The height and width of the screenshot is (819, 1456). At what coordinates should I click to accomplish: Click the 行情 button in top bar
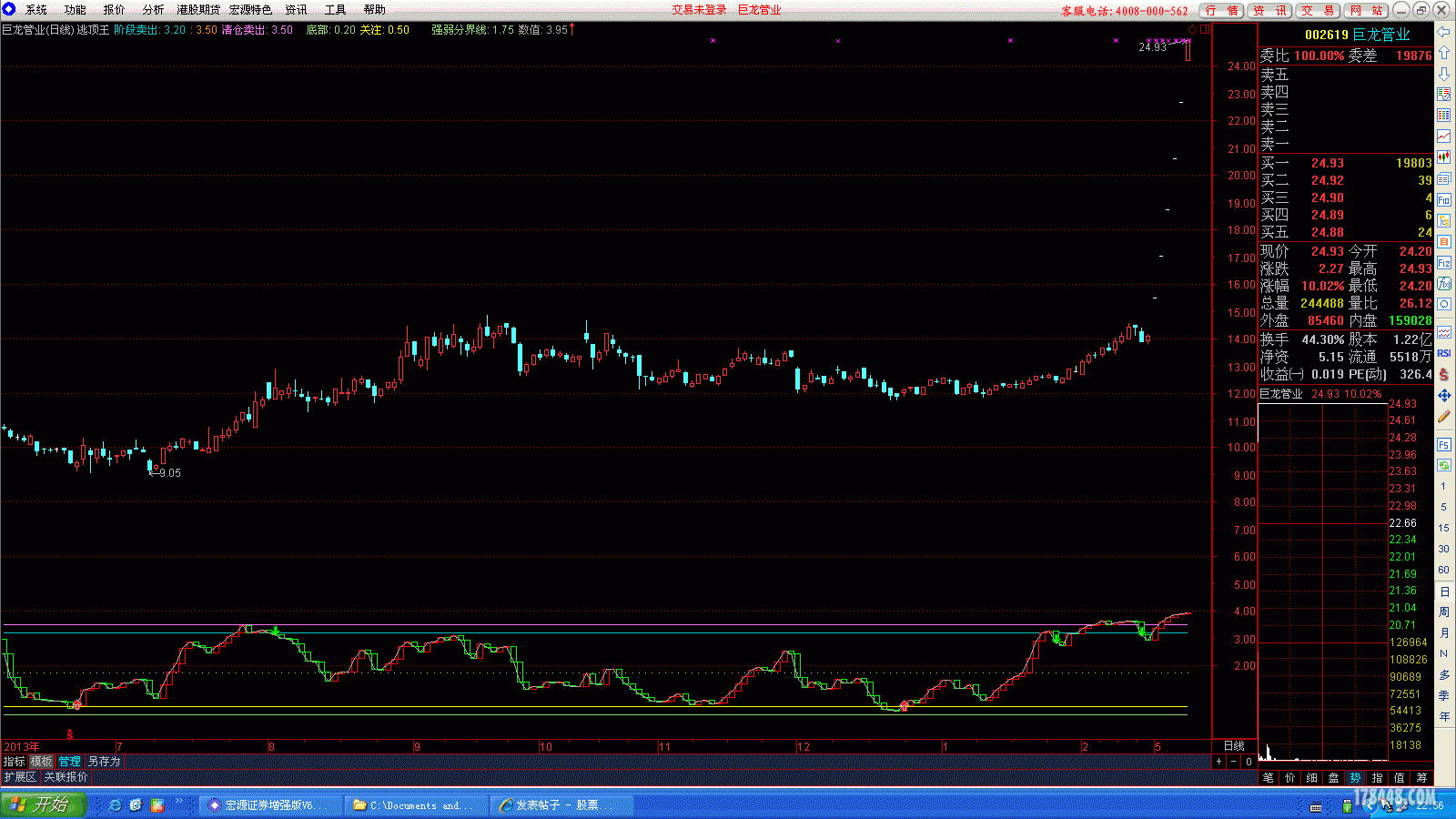tap(1221, 11)
